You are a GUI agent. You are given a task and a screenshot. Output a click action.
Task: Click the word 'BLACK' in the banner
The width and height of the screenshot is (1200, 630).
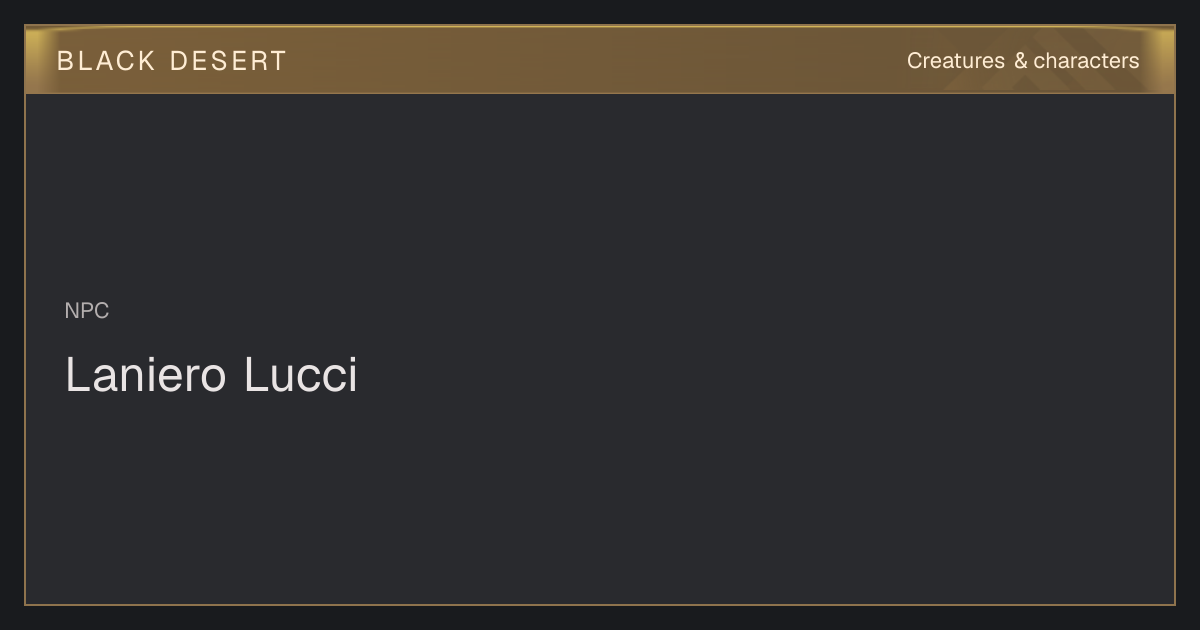pyautogui.click(x=106, y=61)
